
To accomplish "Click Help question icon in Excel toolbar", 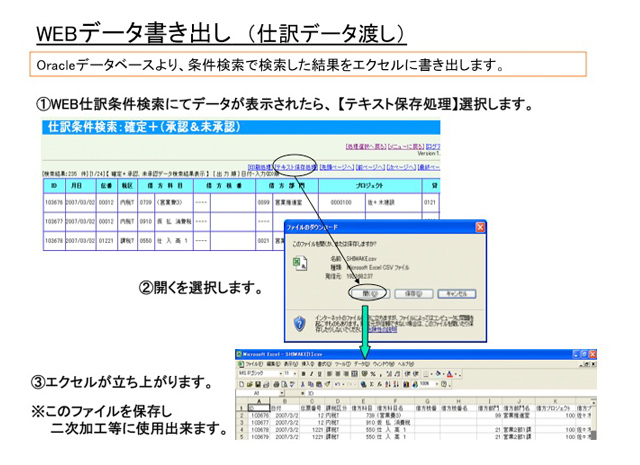I will coord(444,384).
